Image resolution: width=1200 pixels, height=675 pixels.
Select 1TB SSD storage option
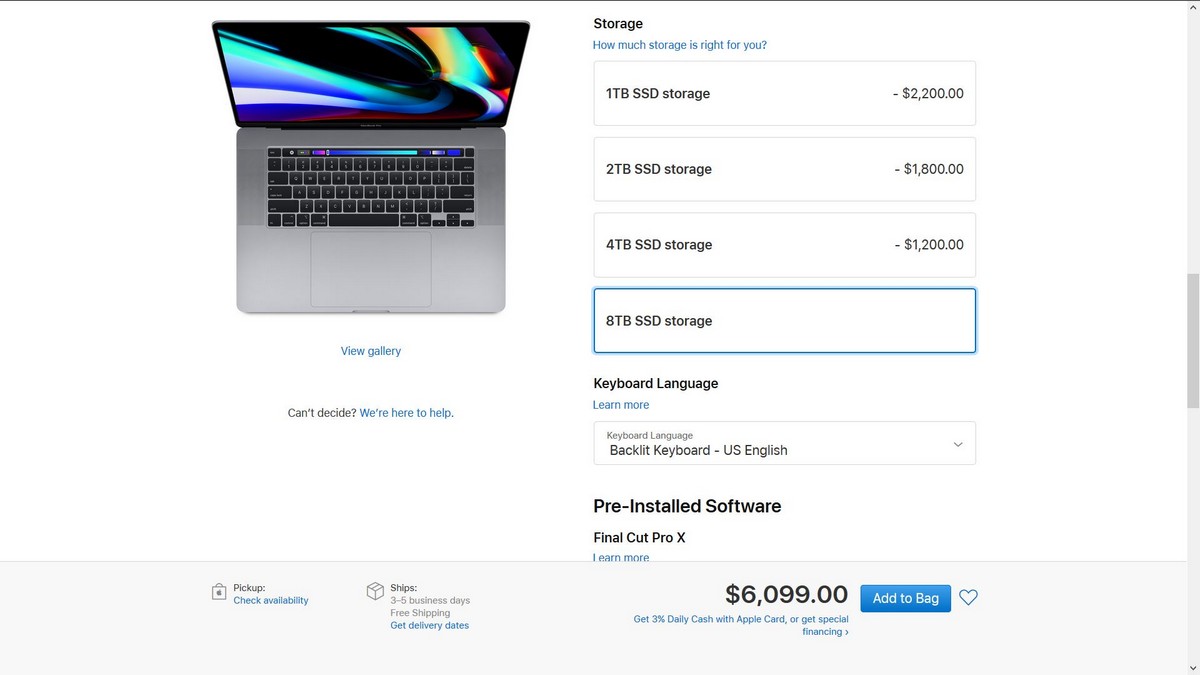[784, 93]
